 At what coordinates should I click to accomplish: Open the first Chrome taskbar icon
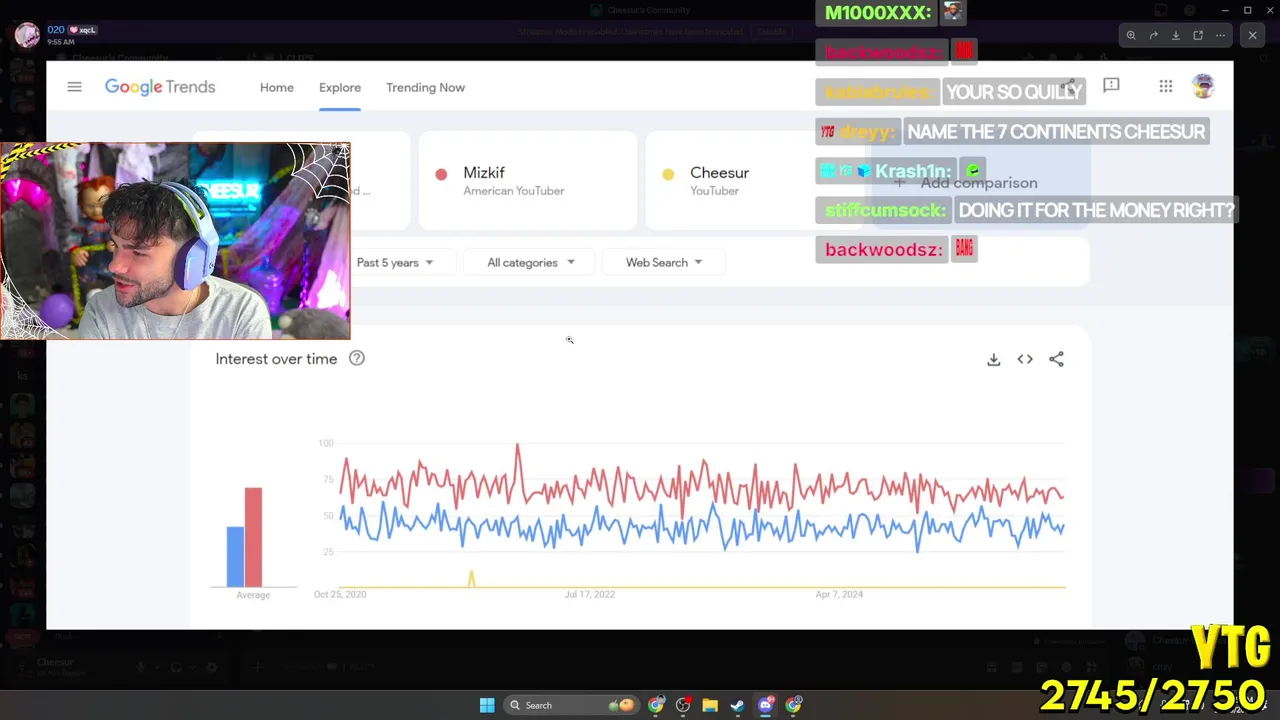(x=656, y=705)
